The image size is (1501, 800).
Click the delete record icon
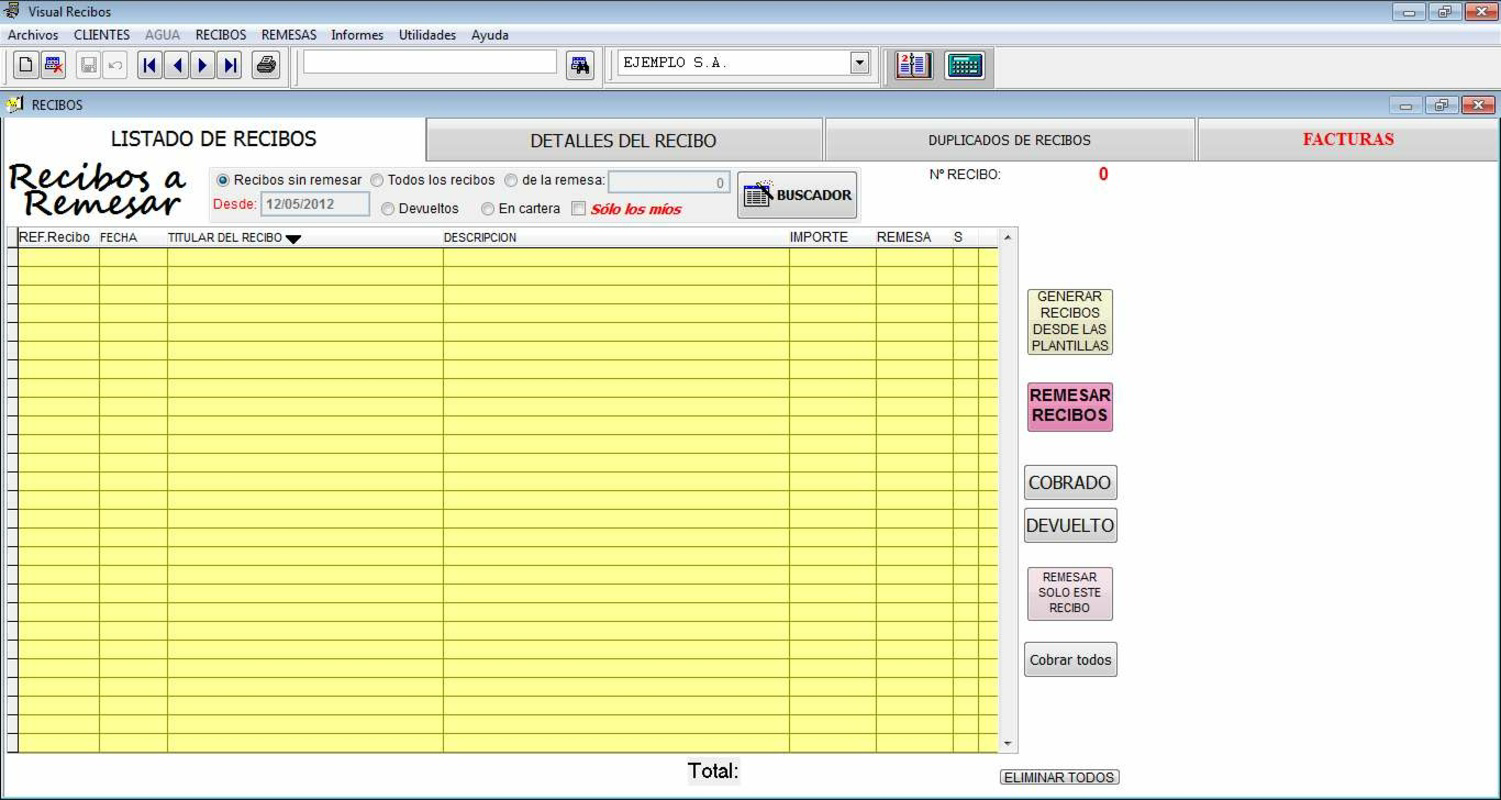[x=53, y=66]
